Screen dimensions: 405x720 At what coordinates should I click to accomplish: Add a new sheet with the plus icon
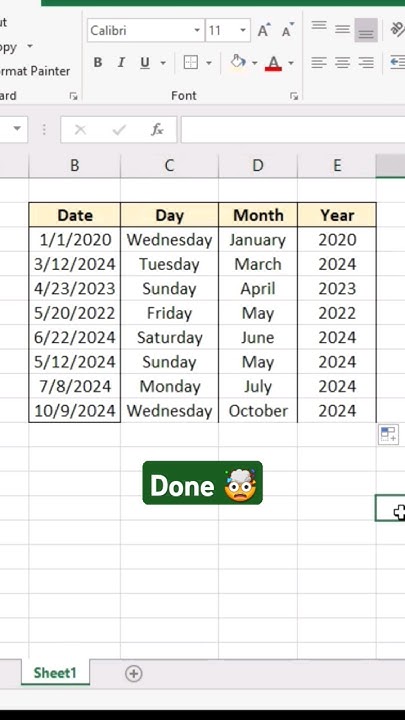134,674
